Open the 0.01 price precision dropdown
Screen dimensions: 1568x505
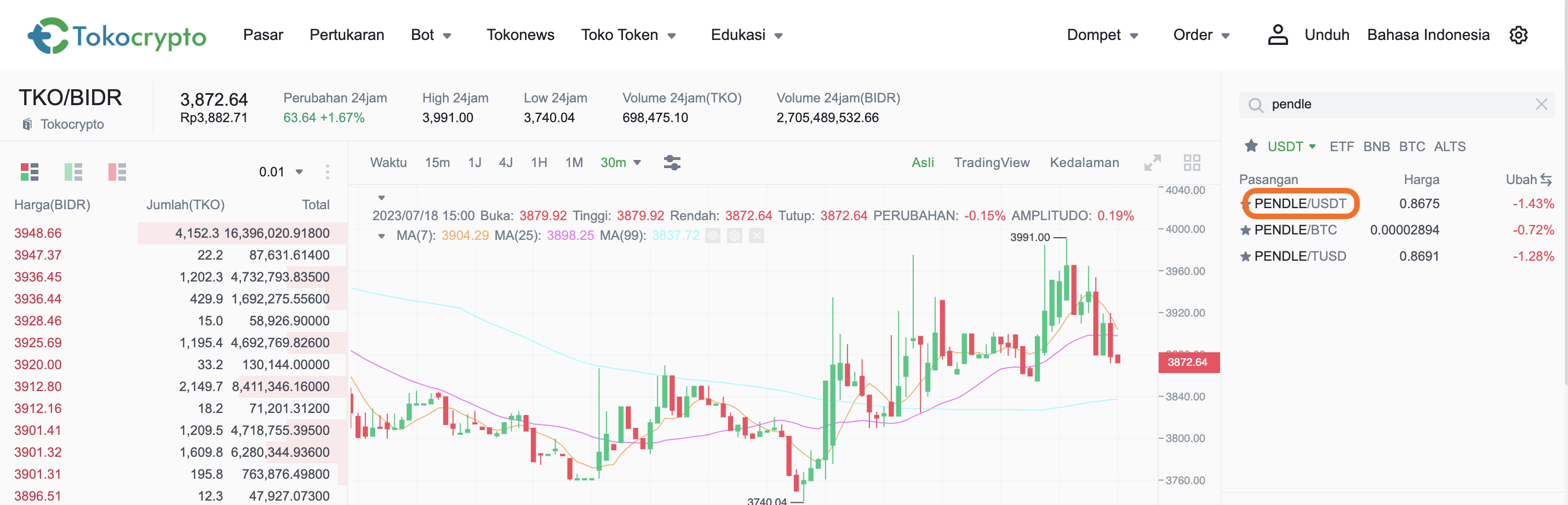point(281,172)
